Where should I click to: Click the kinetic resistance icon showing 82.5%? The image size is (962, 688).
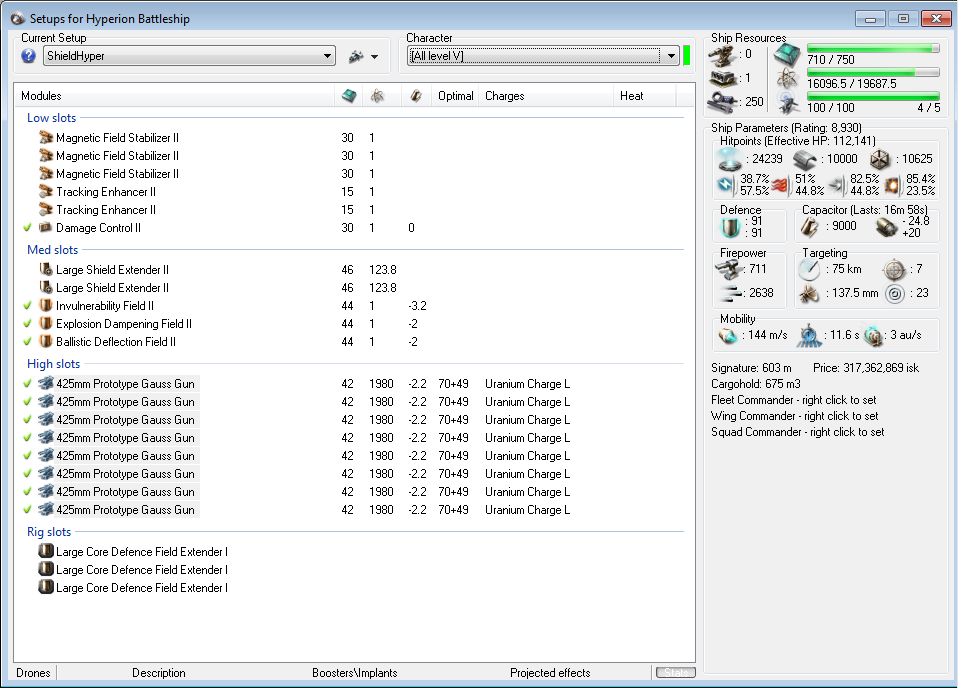836,185
